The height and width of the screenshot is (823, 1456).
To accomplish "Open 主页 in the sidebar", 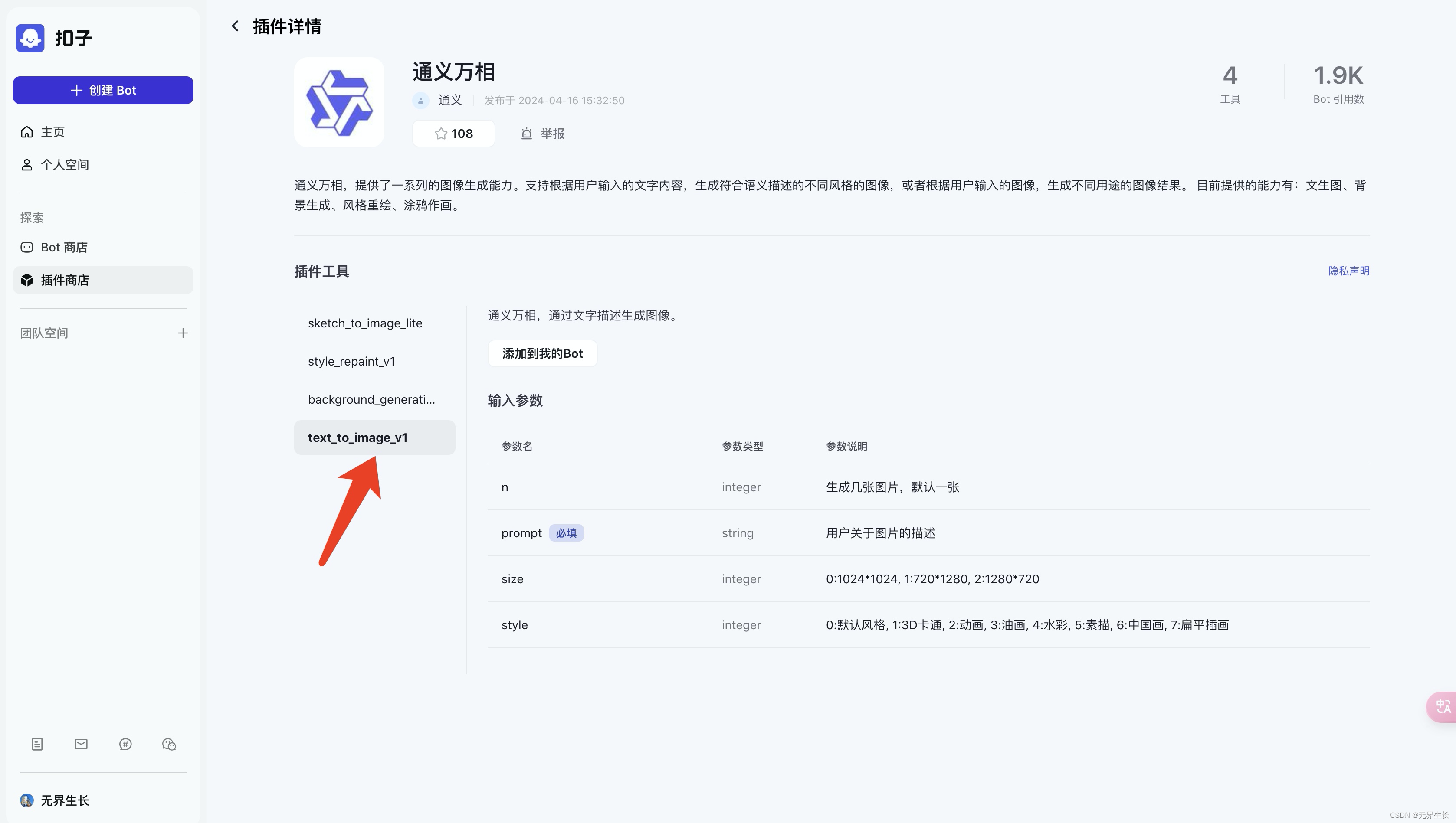I will (103, 132).
